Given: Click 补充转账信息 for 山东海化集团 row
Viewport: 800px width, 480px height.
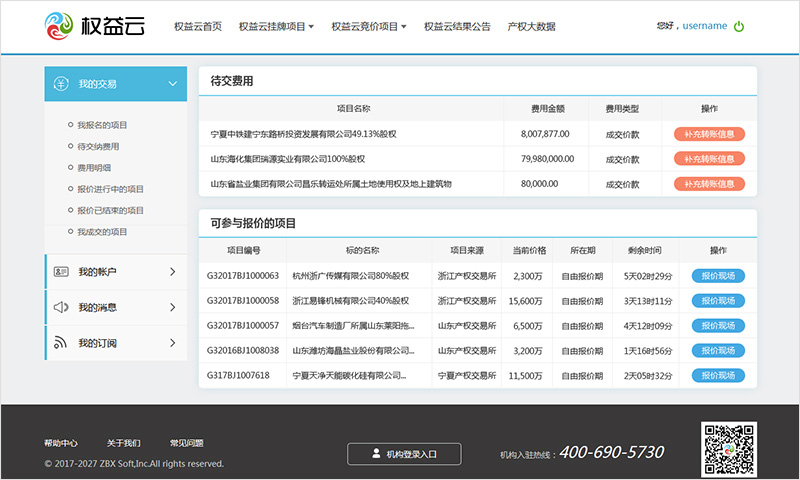Looking at the screenshot, I should 709,159.
